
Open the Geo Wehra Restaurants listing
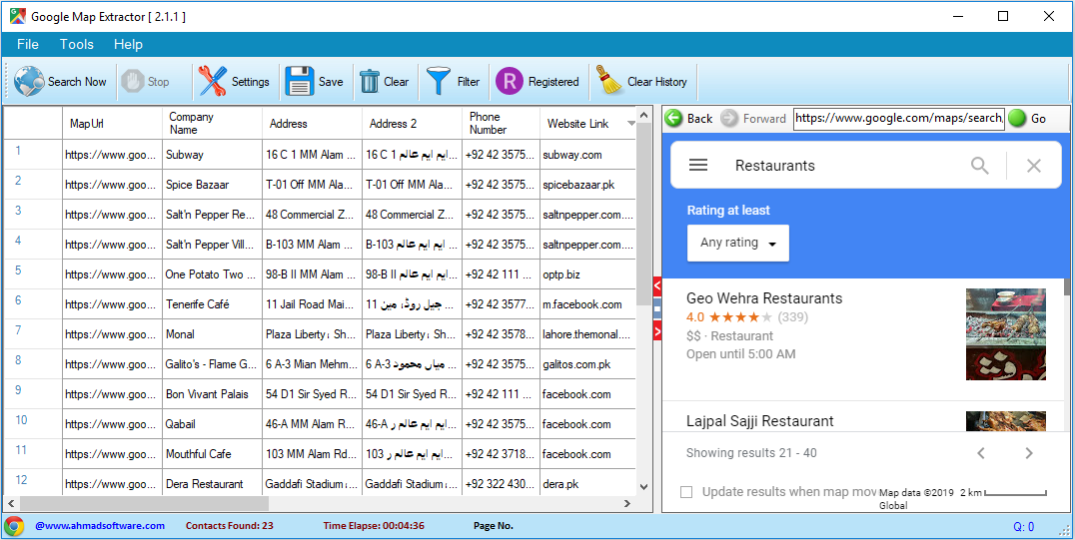764,298
